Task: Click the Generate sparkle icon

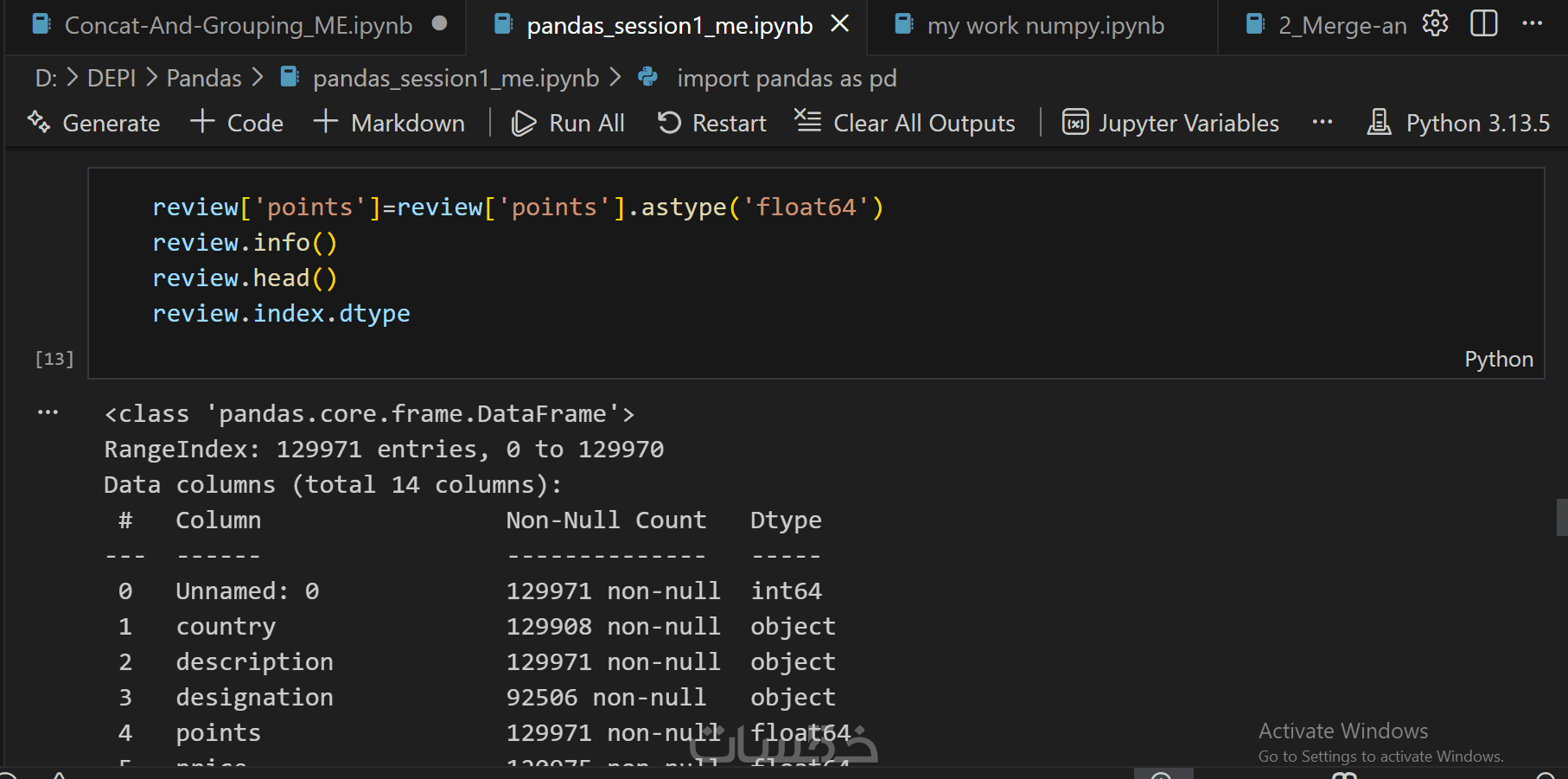Action: (x=39, y=122)
